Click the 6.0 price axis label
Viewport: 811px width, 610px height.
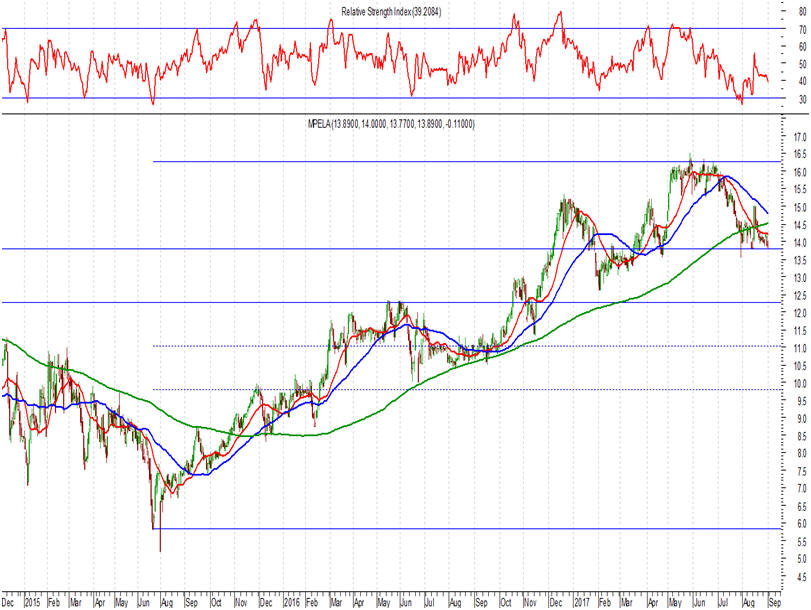click(x=802, y=524)
